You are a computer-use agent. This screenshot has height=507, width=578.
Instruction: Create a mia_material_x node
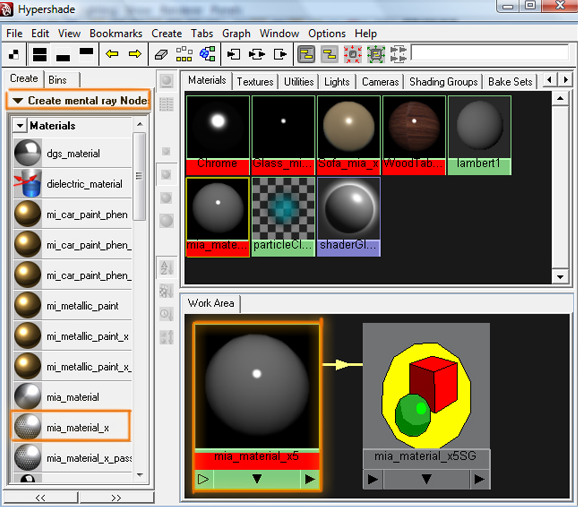pos(71,427)
